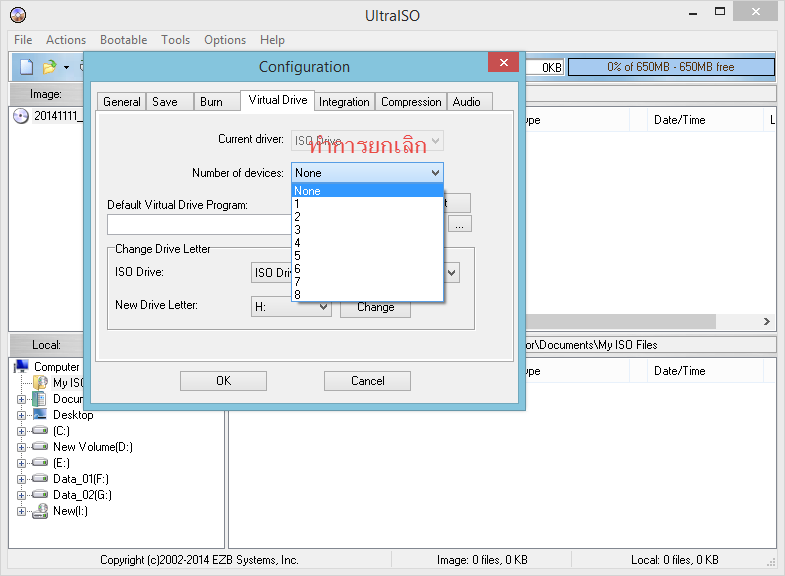
Task: Expand the New(I:) drive node
Action: pyautogui.click(x=21, y=511)
